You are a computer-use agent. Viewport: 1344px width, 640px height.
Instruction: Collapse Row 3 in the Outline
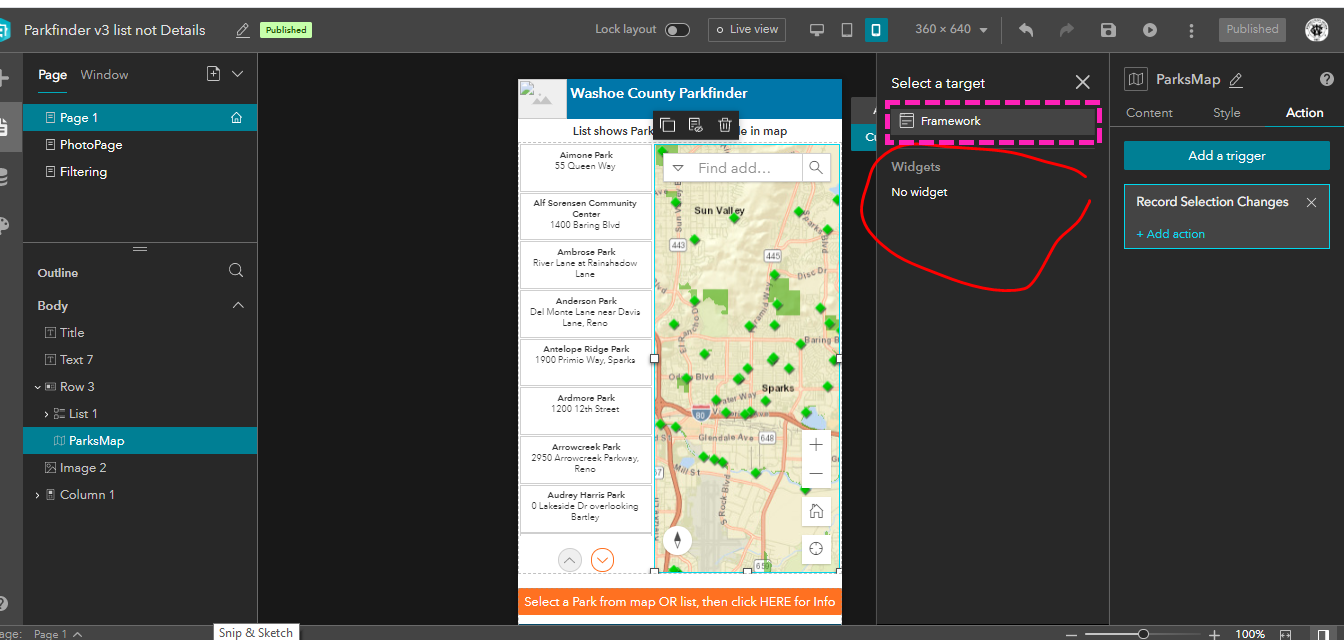coord(37,386)
